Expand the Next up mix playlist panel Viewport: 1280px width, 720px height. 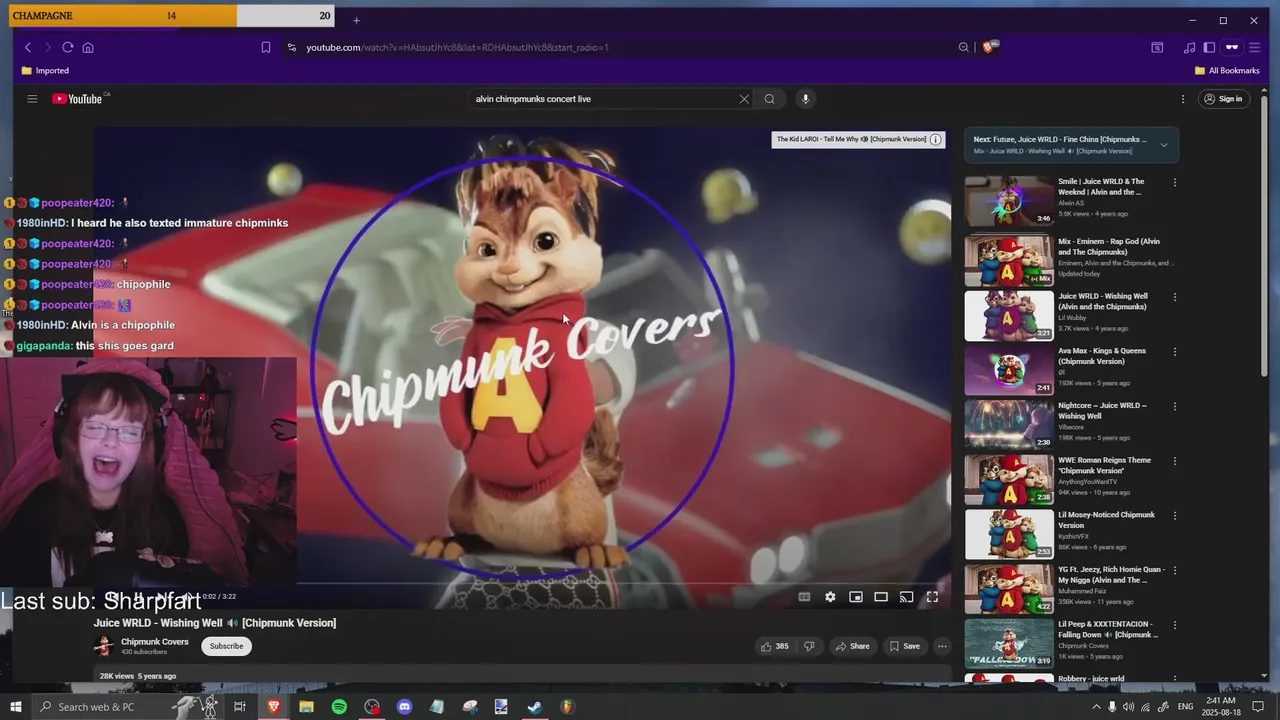(1164, 145)
